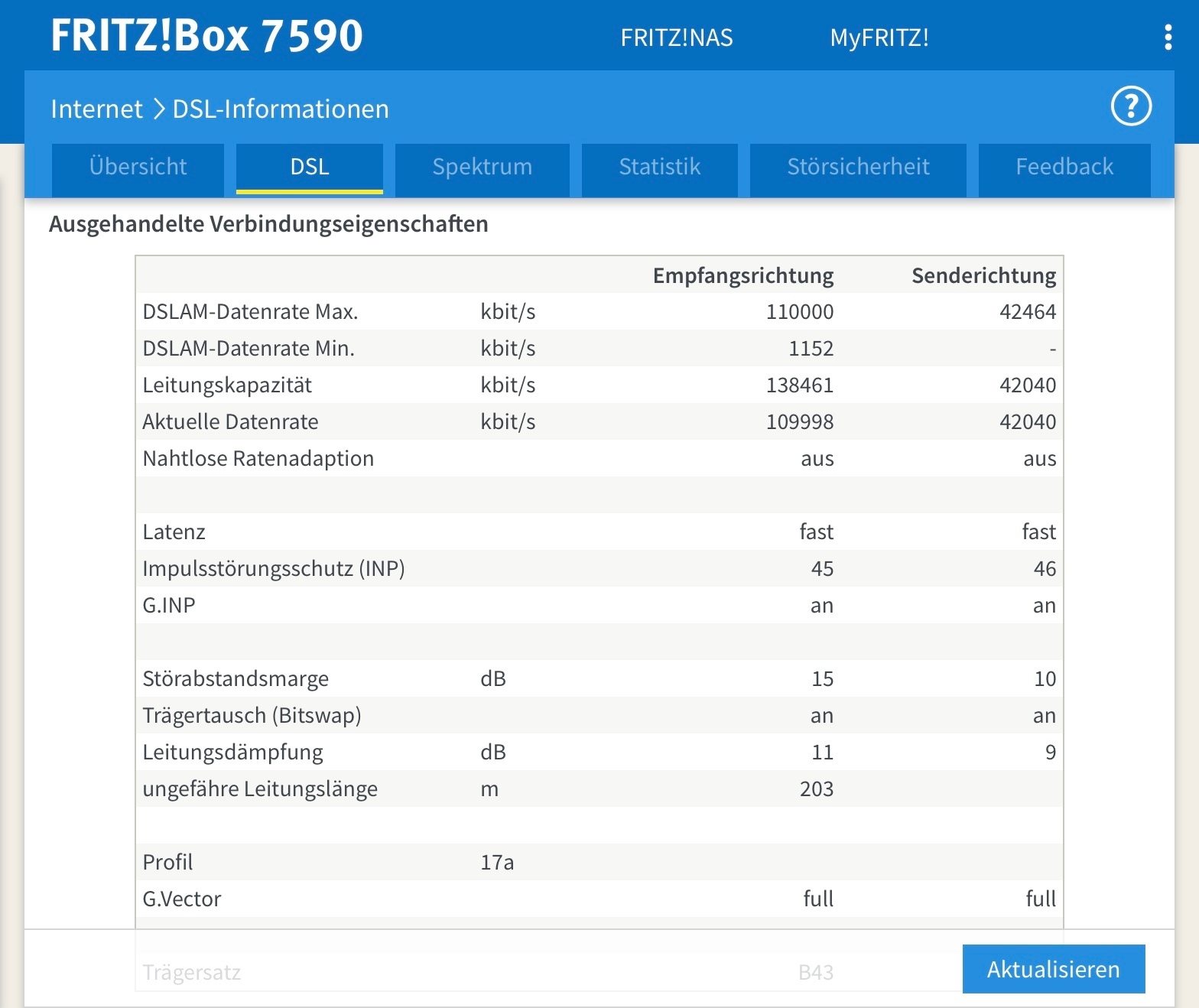Select the Leitungsdämpfung row label
The height and width of the screenshot is (1008, 1199).
coord(232,753)
